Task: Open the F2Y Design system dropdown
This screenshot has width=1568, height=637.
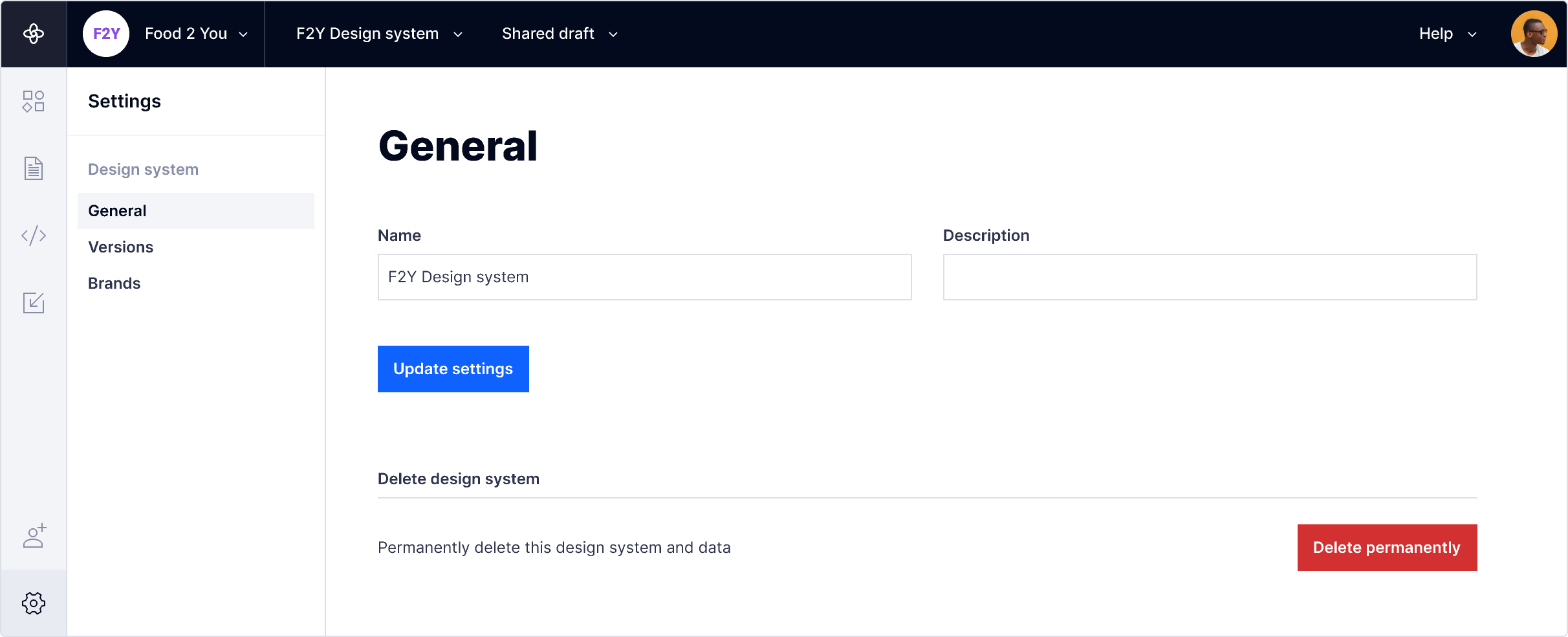Action: [378, 34]
